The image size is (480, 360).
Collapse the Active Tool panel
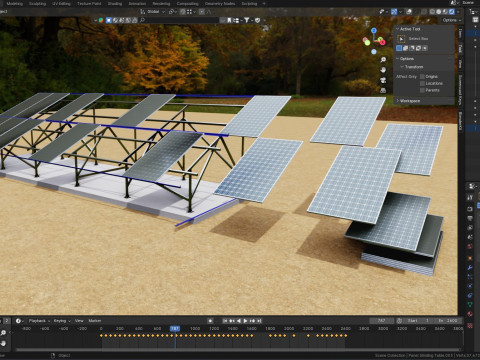click(409, 29)
